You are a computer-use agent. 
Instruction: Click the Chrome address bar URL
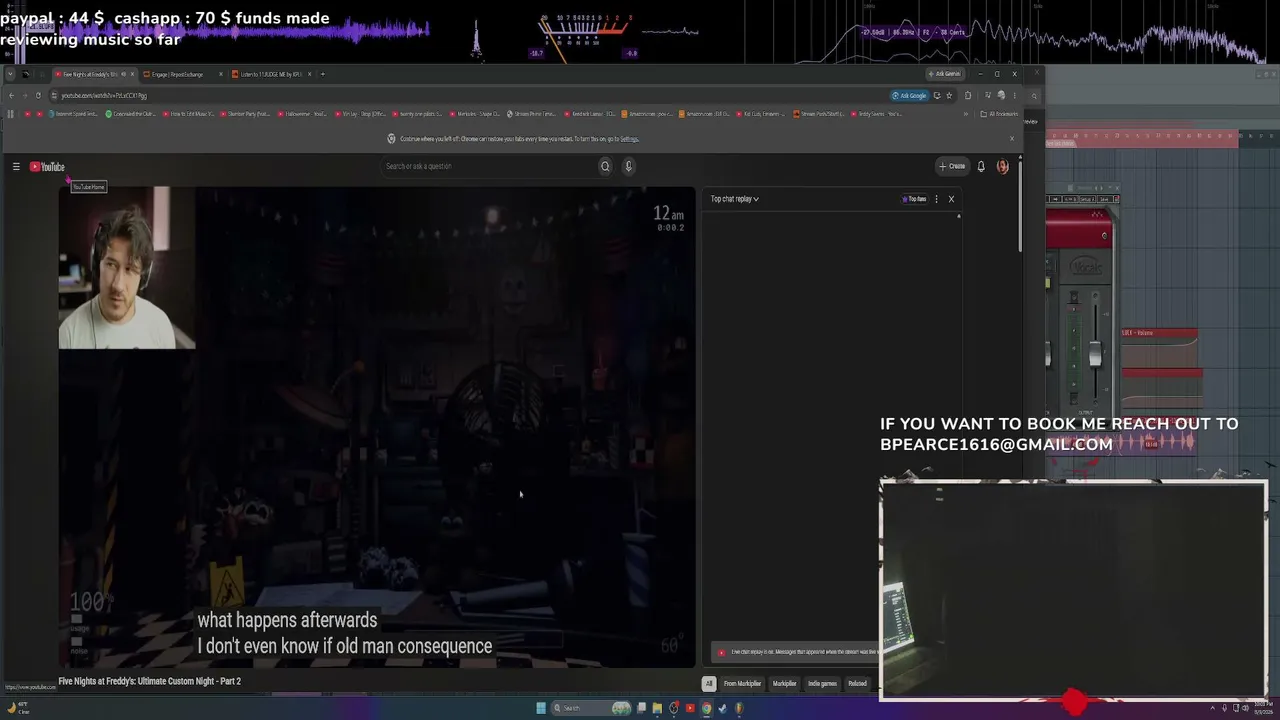[x=104, y=96]
